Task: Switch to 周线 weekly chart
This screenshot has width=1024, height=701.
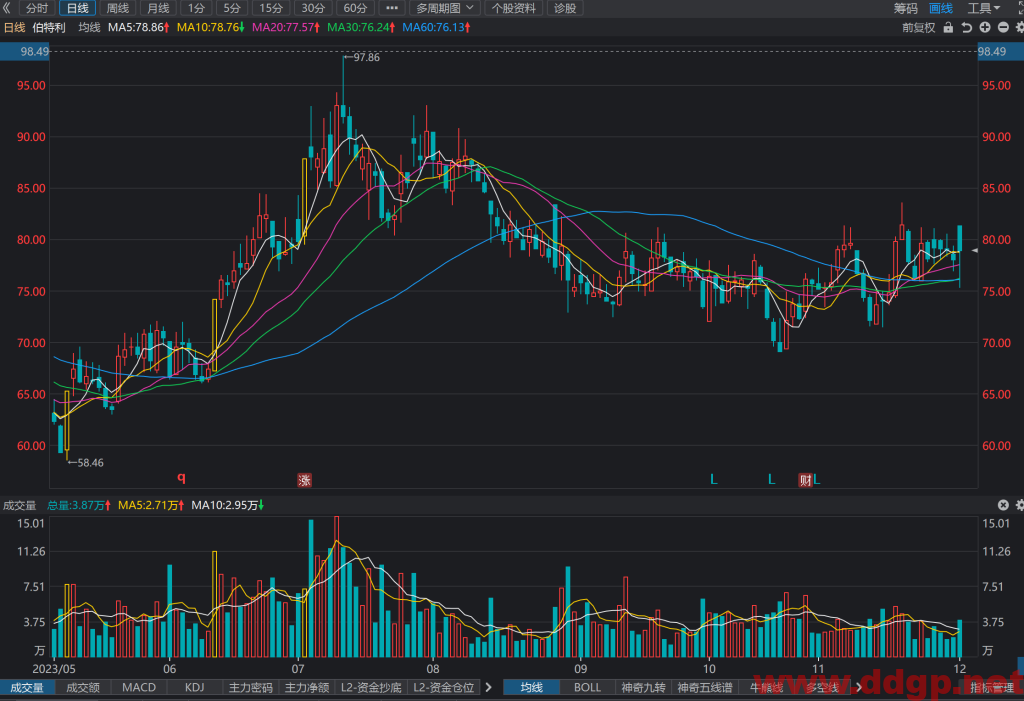Action: pyautogui.click(x=118, y=8)
